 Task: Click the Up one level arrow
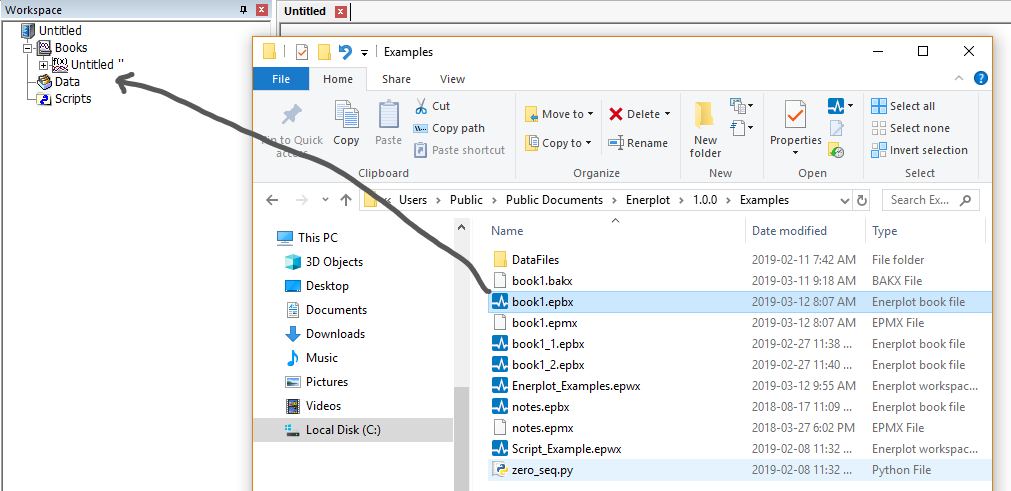(346, 200)
